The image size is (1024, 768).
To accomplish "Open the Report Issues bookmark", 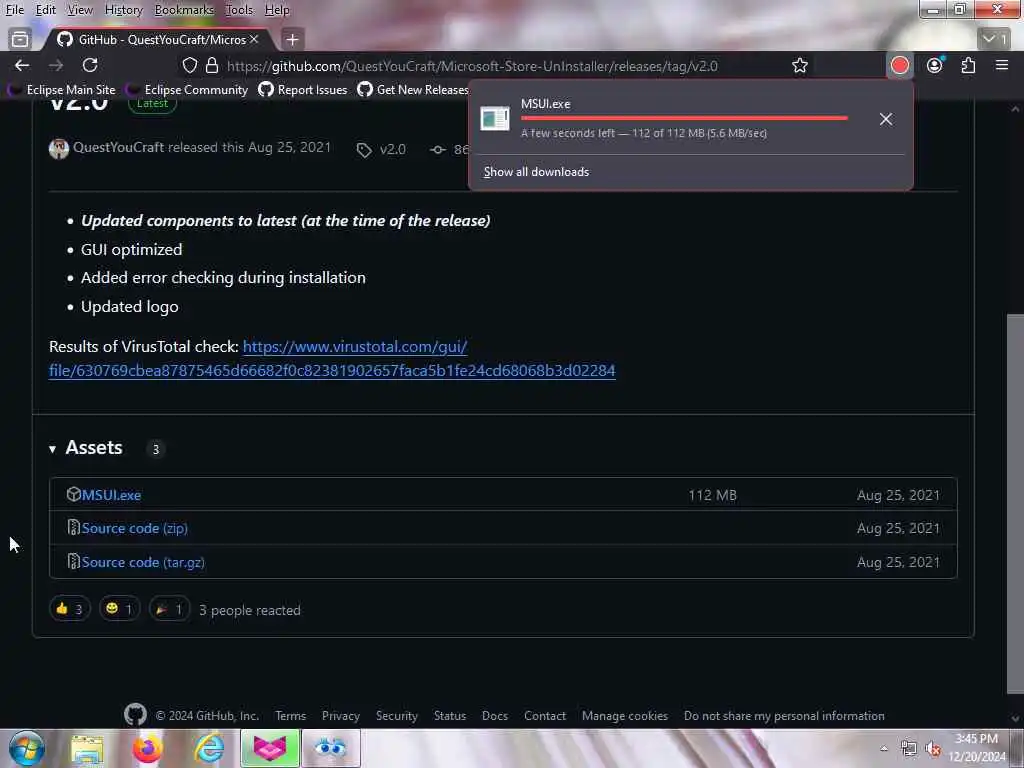I will click(x=302, y=90).
